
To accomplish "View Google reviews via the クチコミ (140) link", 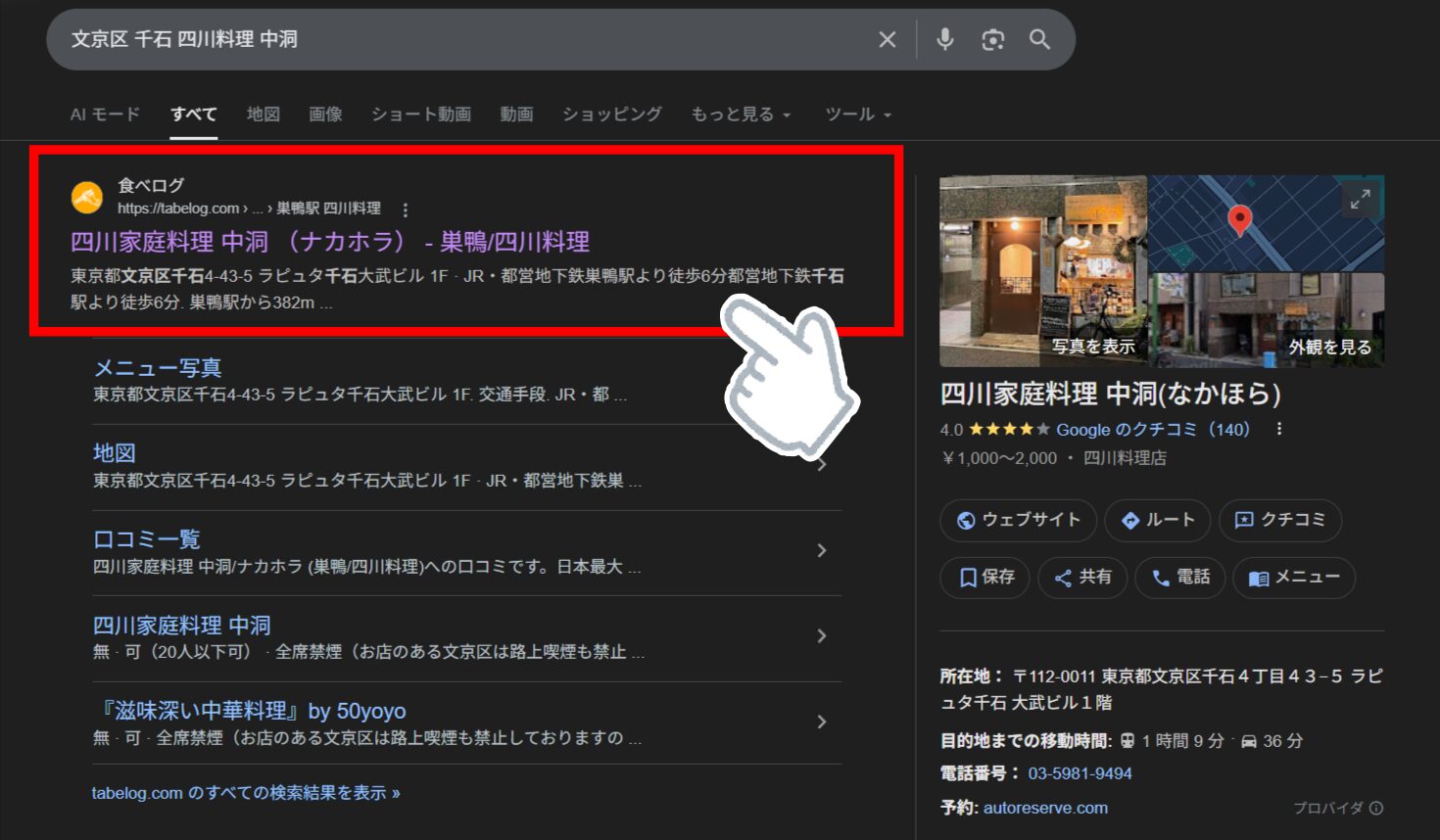I will (1154, 429).
